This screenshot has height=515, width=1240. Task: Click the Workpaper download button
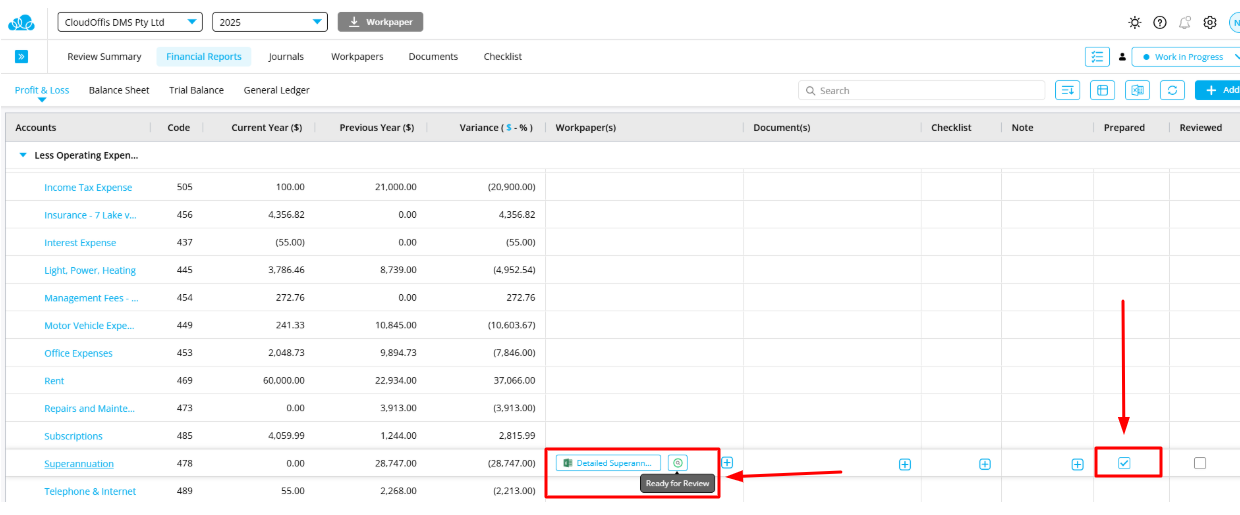click(380, 22)
